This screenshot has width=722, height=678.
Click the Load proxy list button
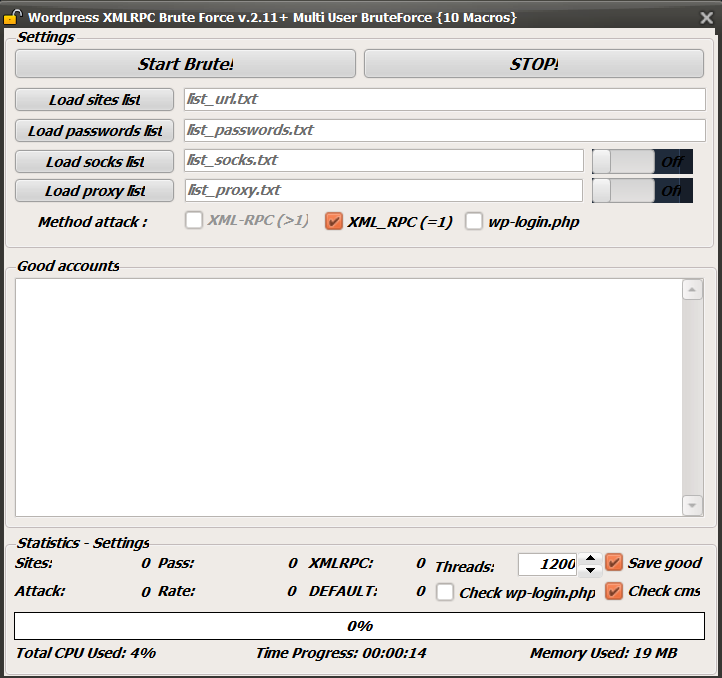click(x=95, y=191)
